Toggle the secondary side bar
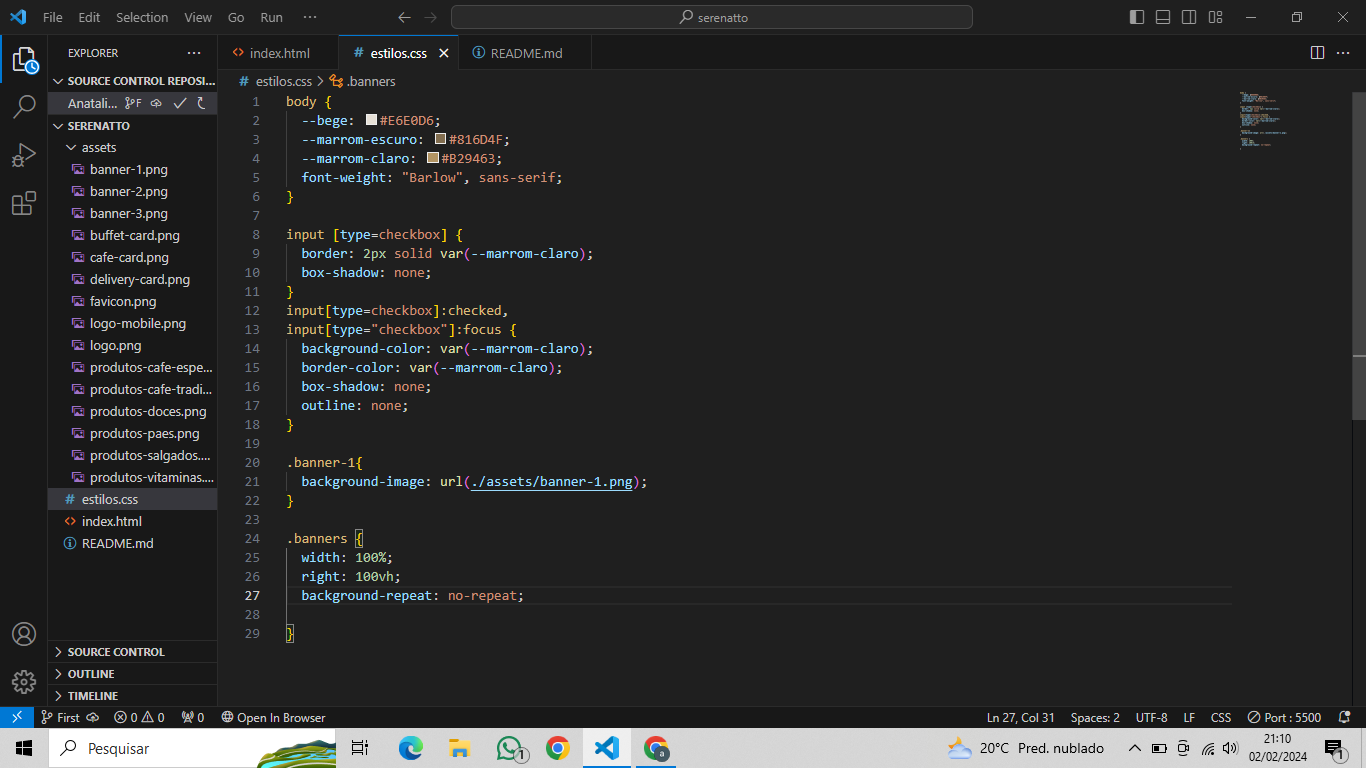The width and height of the screenshot is (1366, 768). [1189, 17]
